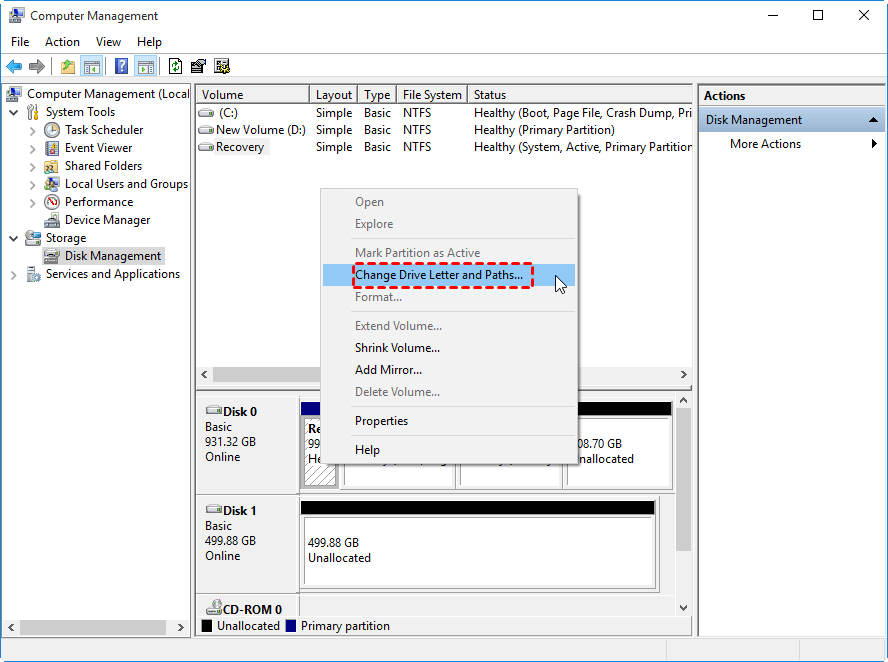Click the Computer Management title bar icon

16,15
